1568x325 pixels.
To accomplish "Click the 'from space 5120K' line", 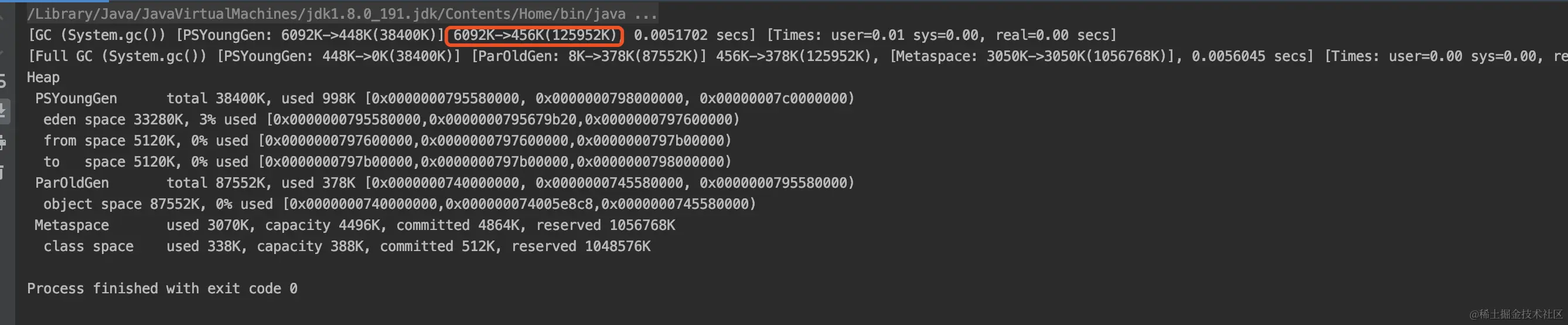I will tap(387, 141).
